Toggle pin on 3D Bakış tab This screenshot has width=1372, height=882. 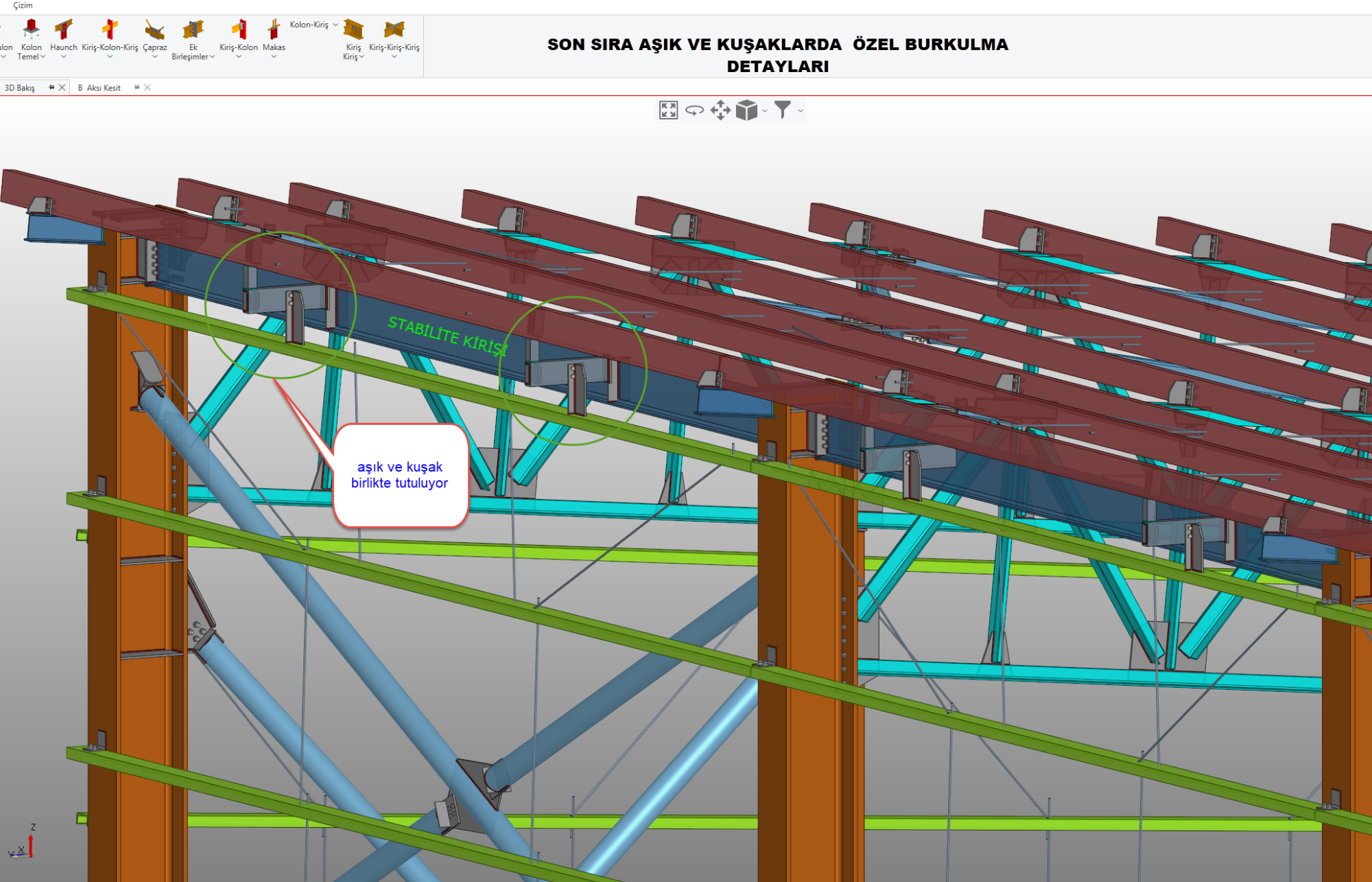(x=51, y=87)
